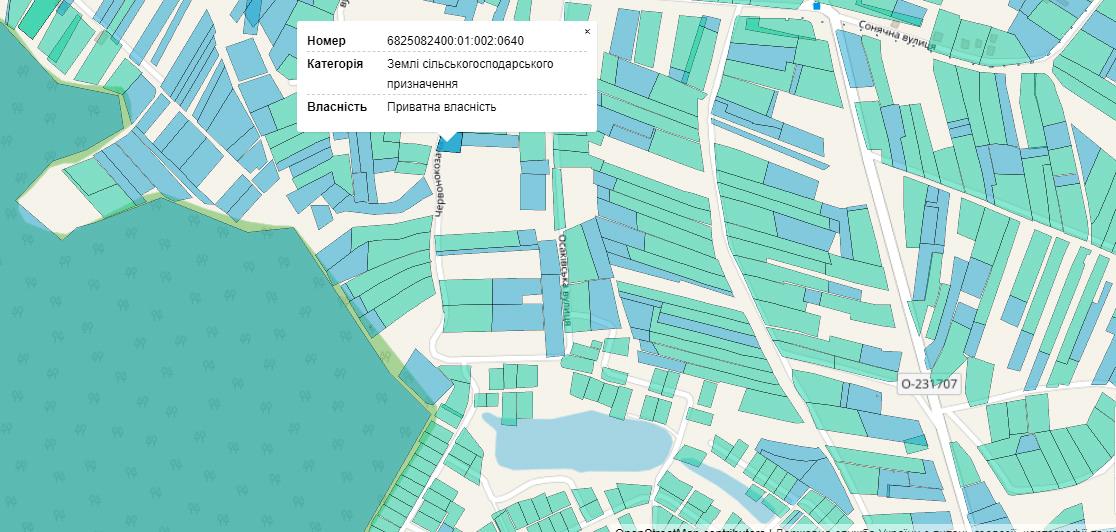This screenshot has height=532, width=1116.
Task: Click cadastral number 6825082400:01:002:0640
Action: point(455,41)
